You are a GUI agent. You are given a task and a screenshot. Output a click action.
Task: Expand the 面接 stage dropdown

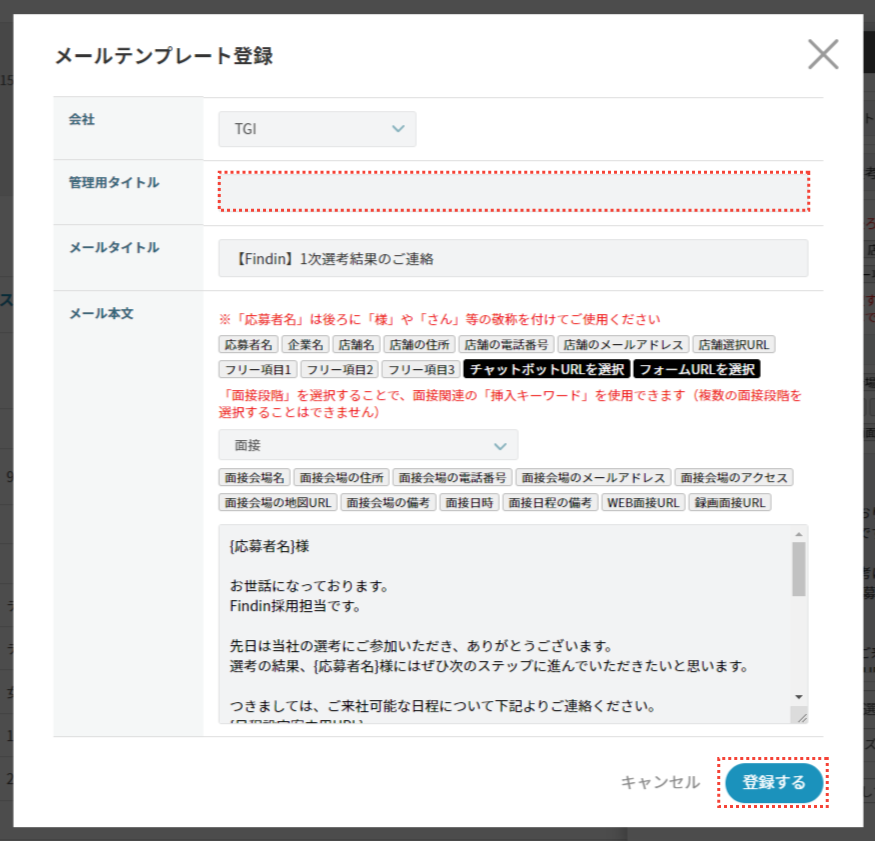pyautogui.click(x=368, y=445)
